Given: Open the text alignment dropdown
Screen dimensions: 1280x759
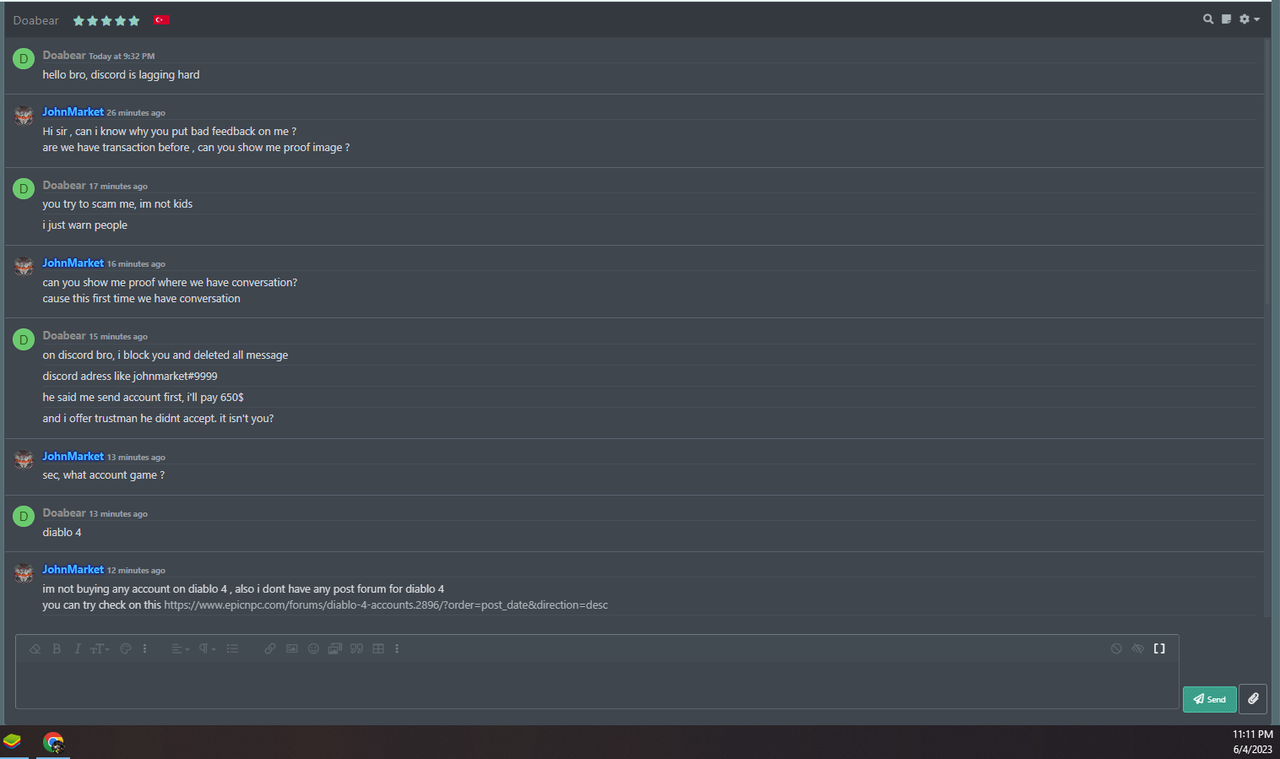Looking at the screenshot, I should tap(180, 649).
